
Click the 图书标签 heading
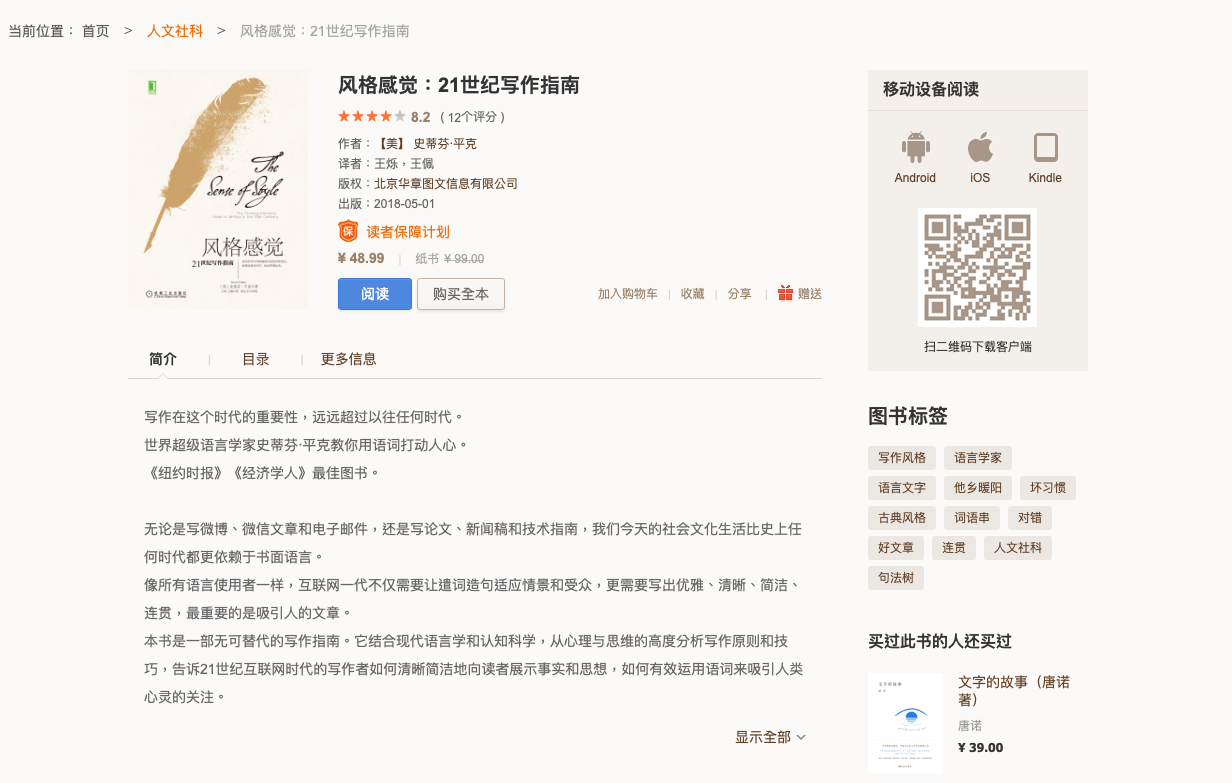pos(908,416)
